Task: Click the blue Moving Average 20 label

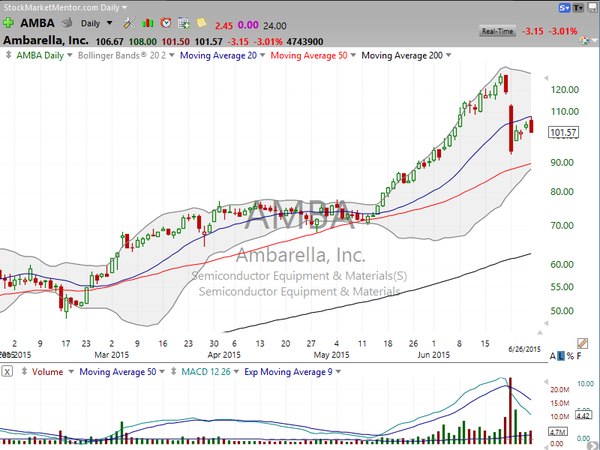Action: [x=218, y=55]
